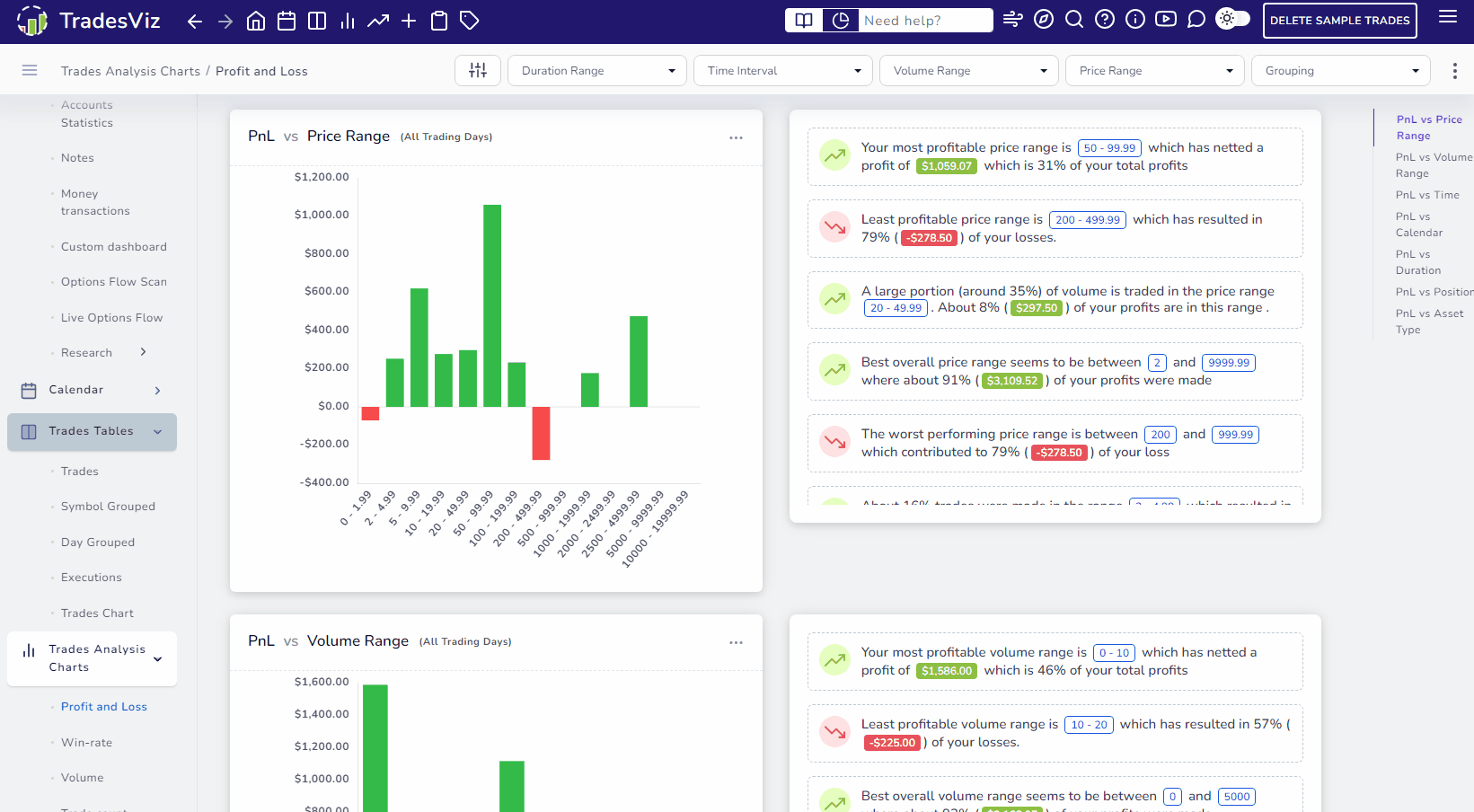
Task: Jump to PnL vs Duration section link
Action: (x=1418, y=262)
